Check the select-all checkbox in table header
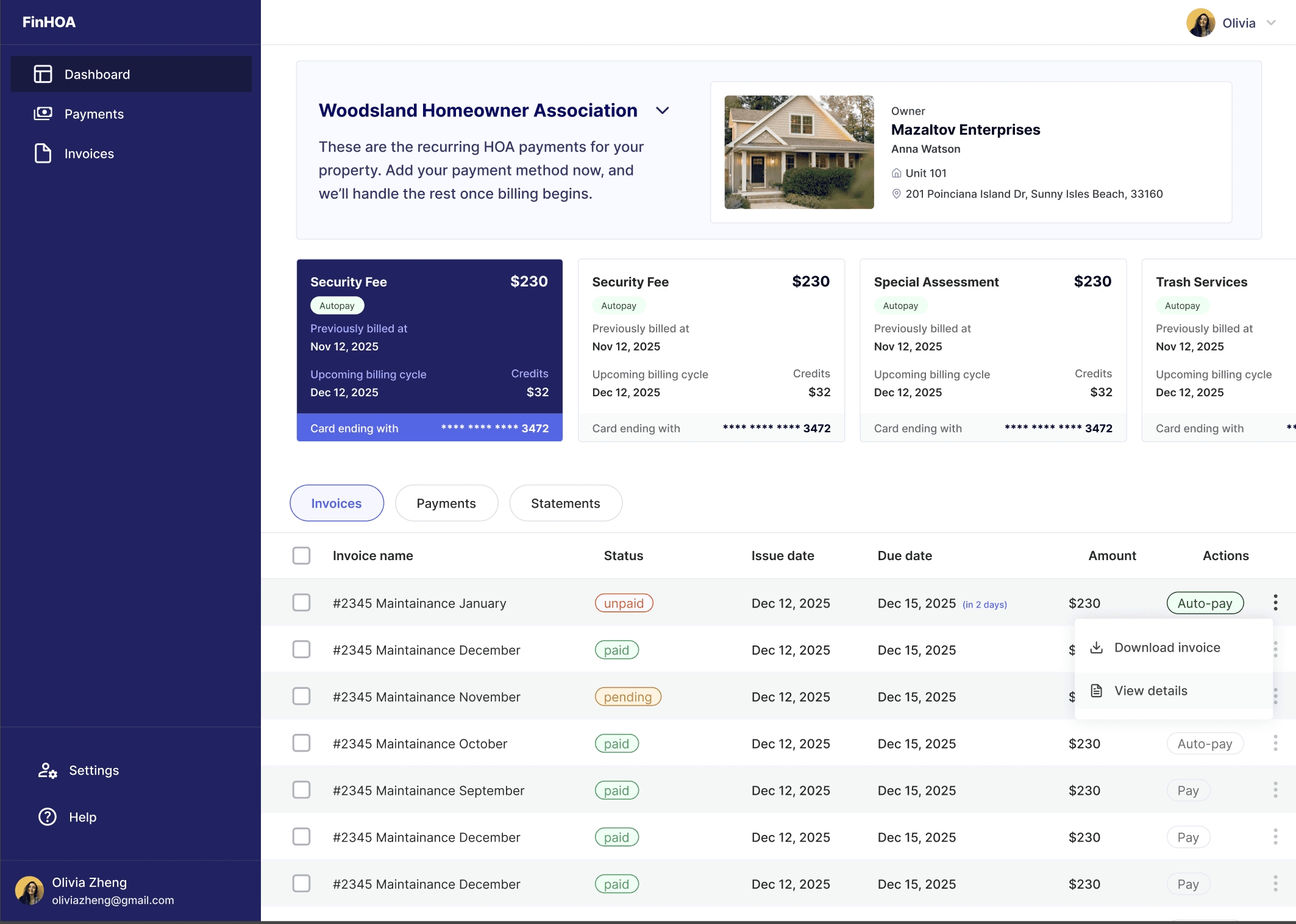The image size is (1296, 924). [301, 555]
